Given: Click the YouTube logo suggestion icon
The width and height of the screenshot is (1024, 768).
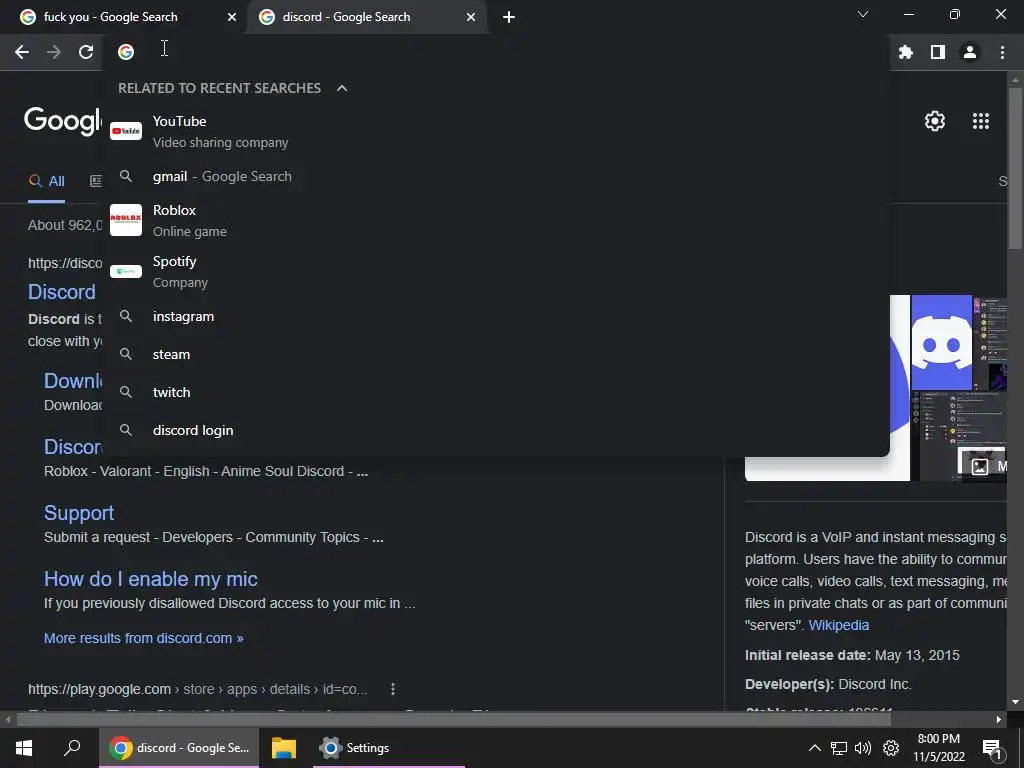Looking at the screenshot, I should coord(126,131).
